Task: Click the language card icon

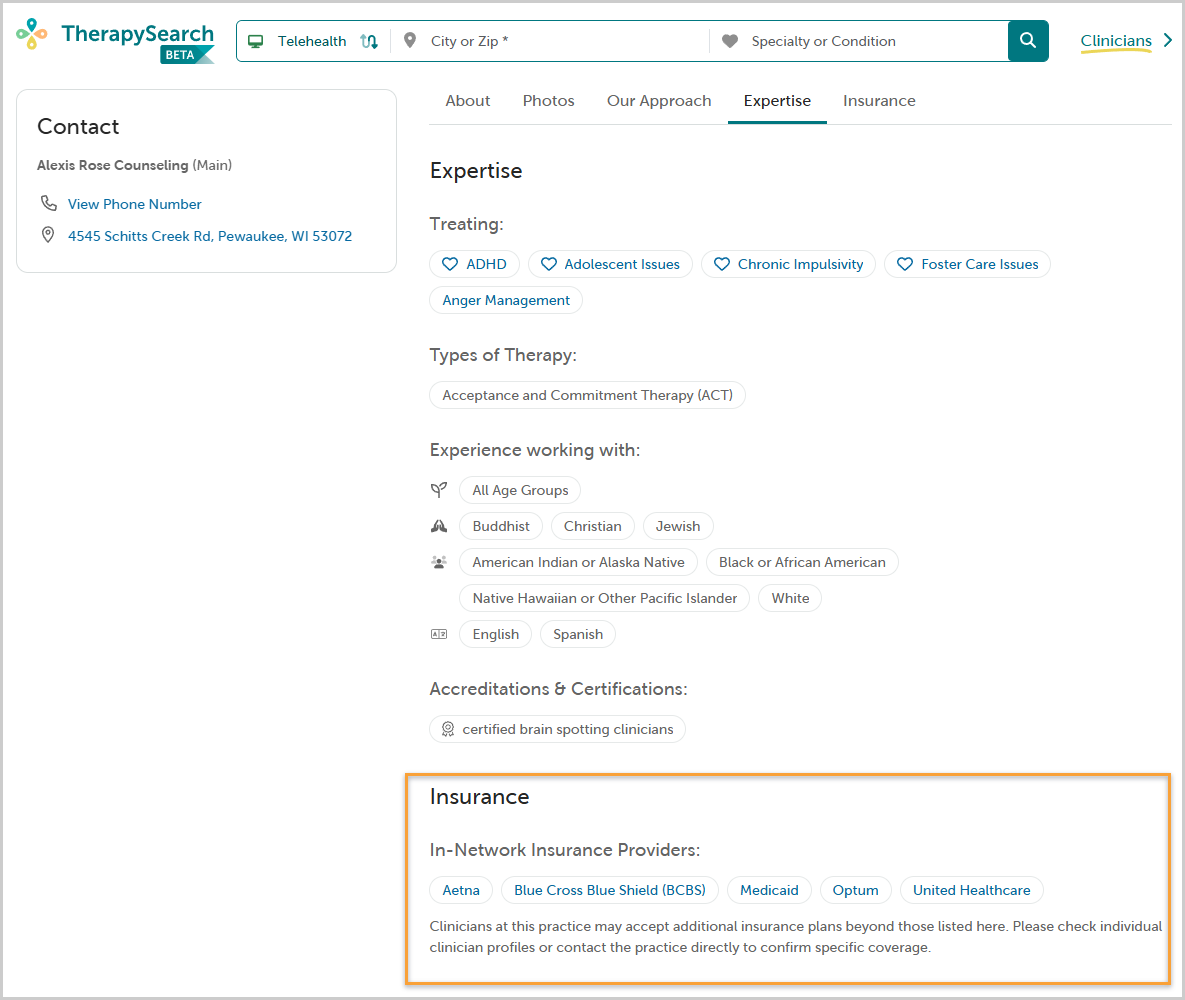Action: (438, 634)
